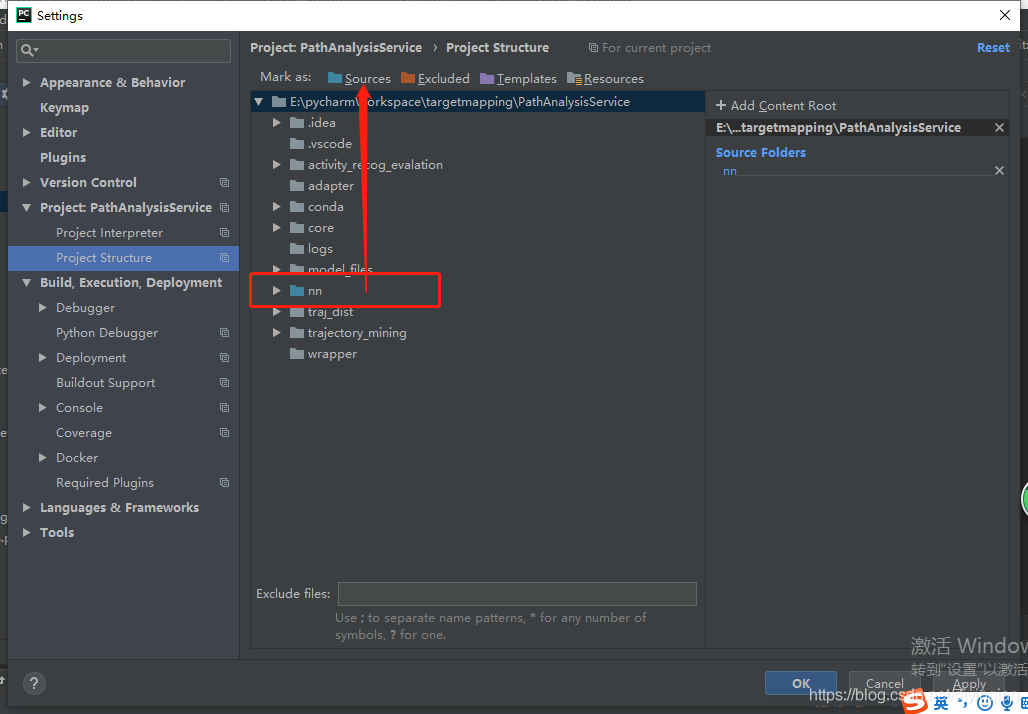Select the trajectory_mining folder icon

297,333
